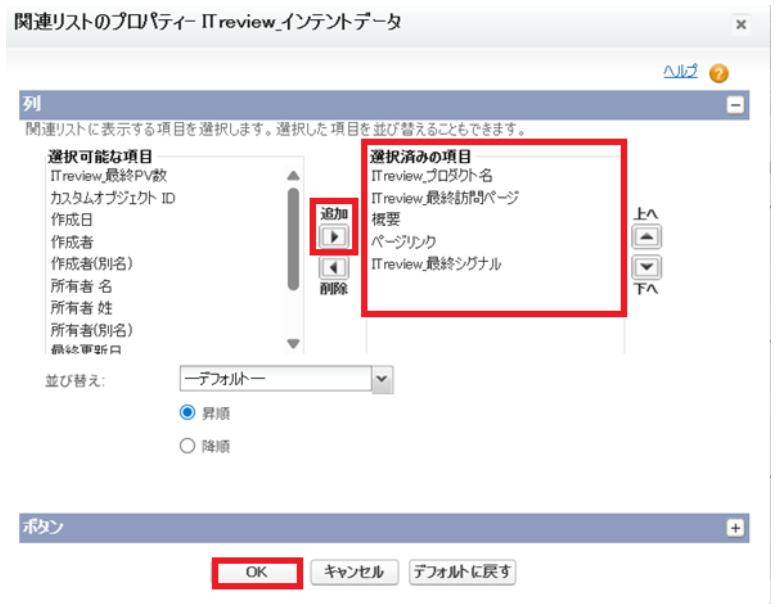Screen dimensions: 778x610
Task: Click the available items scrollbar thumb
Action: [293, 239]
